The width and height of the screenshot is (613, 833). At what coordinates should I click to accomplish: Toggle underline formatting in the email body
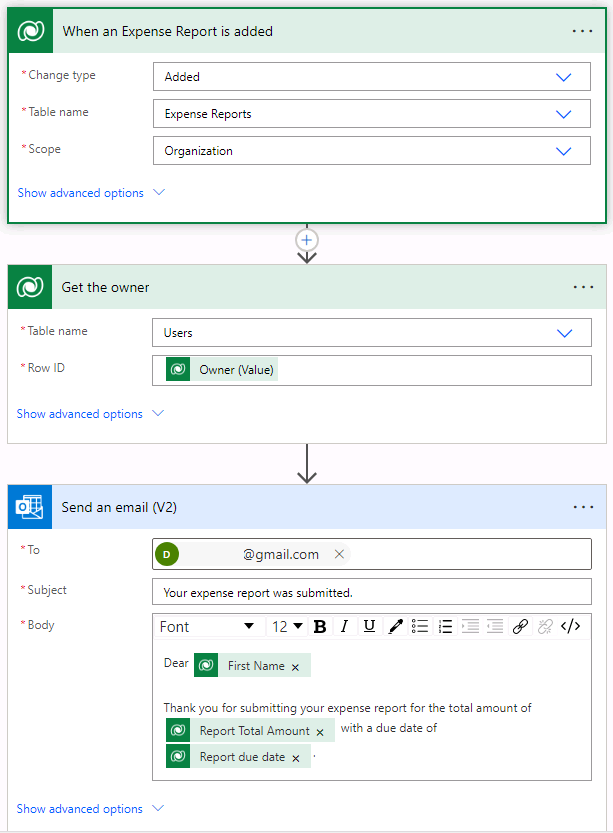tap(369, 626)
